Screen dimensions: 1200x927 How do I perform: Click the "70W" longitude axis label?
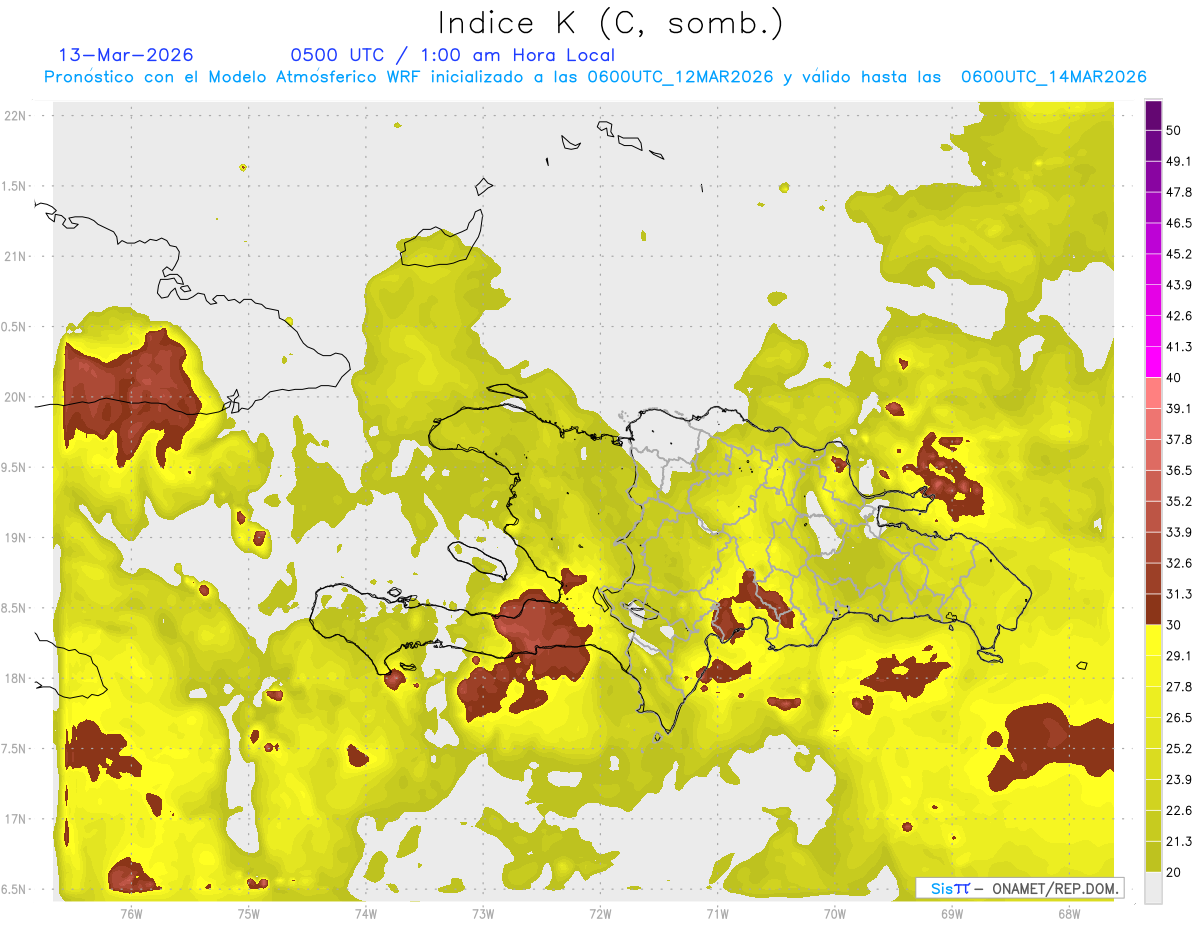pos(834,913)
